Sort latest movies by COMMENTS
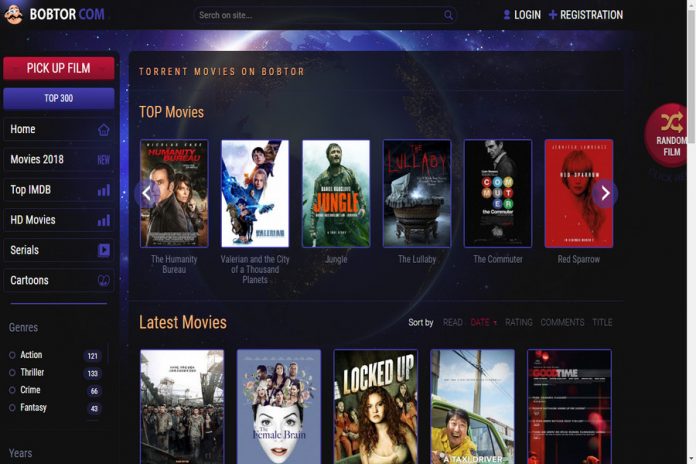 (x=562, y=322)
